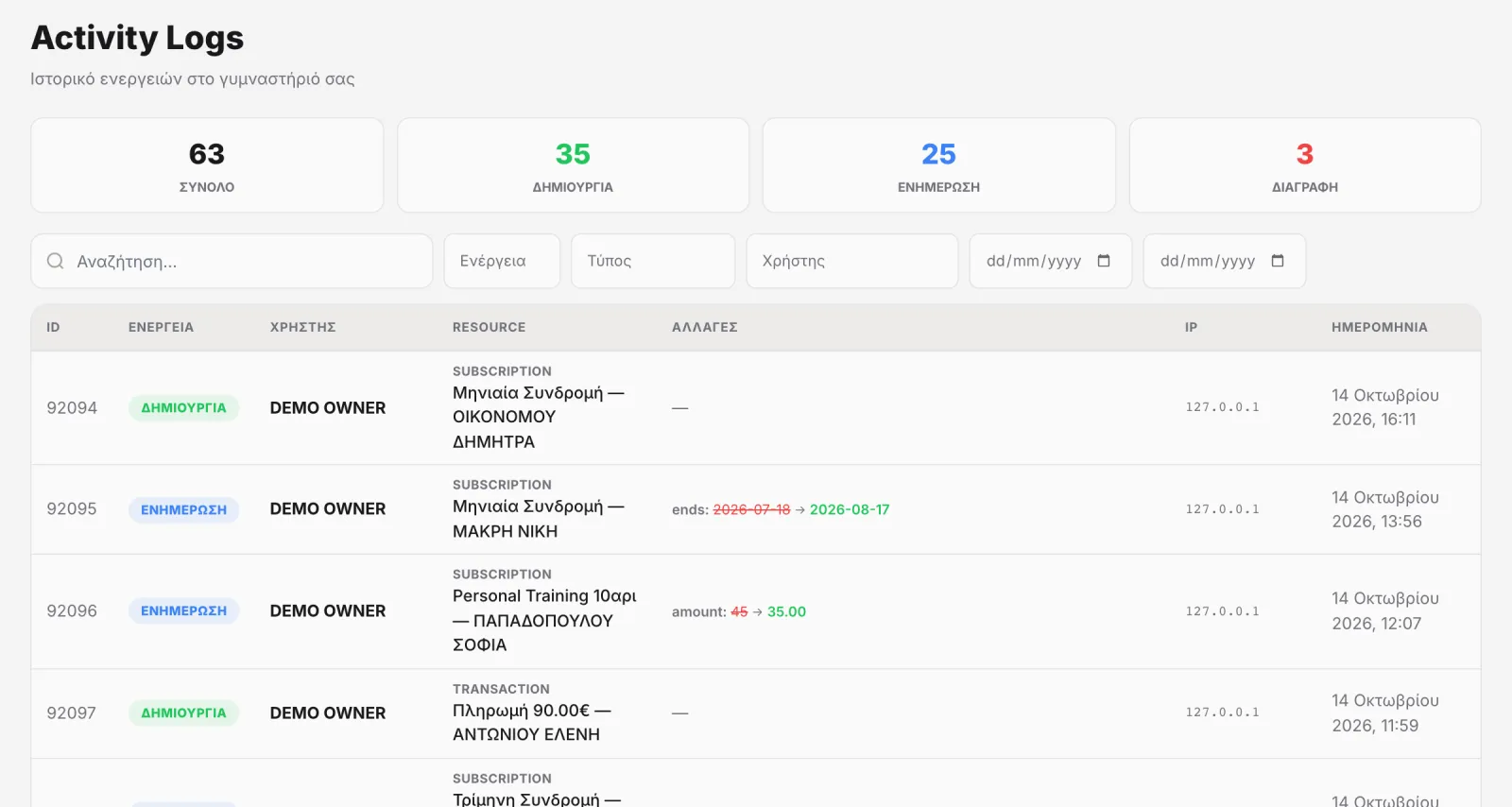The image size is (1512, 807).
Task: Click the new end date 2026-08-17
Action: click(850, 509)
